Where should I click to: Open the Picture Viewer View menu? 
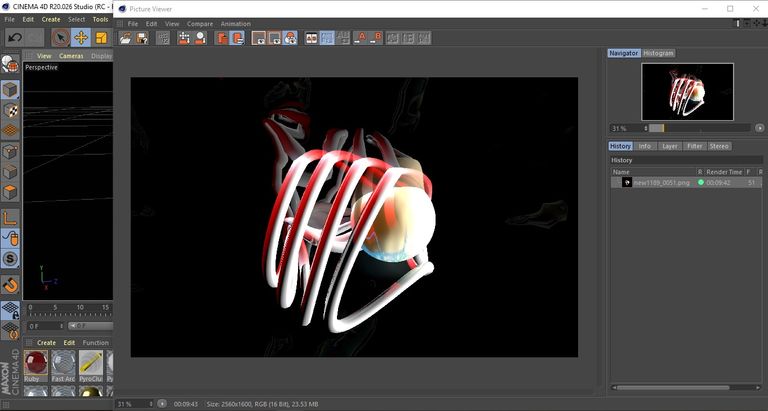172,24
